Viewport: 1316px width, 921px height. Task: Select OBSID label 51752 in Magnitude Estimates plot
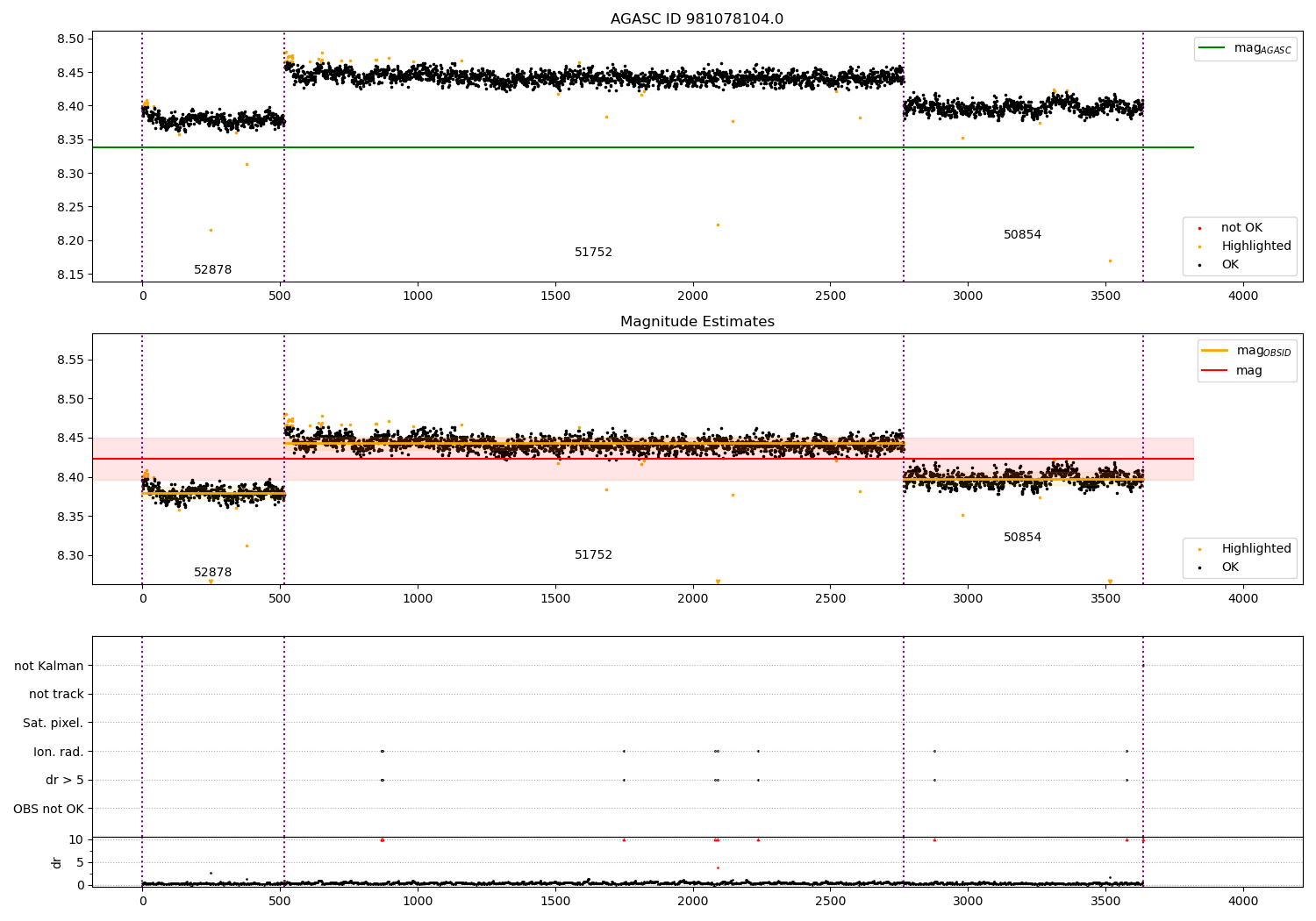(594, 555)
